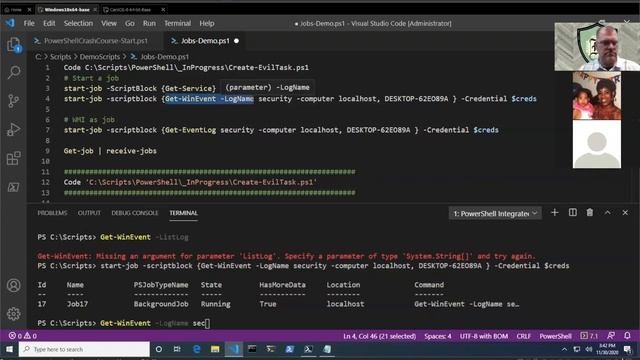Open the PowerShell command explorer icon
This screenshot has height=360, width=640.
(13, 187)
